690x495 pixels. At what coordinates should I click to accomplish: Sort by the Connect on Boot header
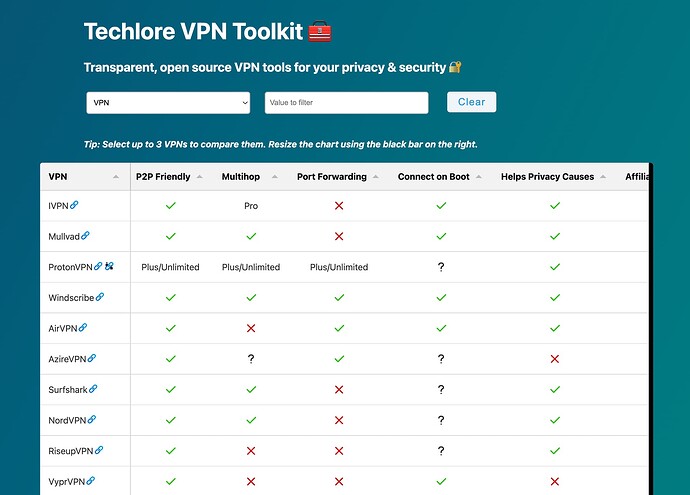click(x=440, y=177)
